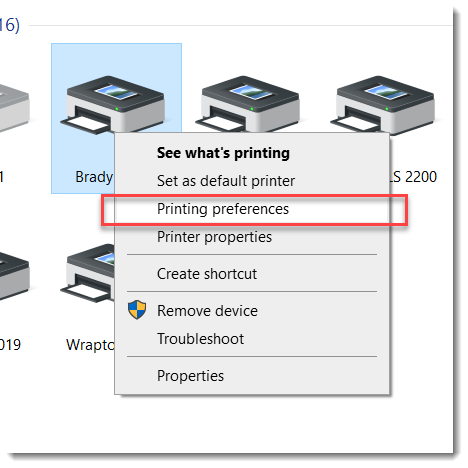Choose Create shortcut

click(x=207, y=274)
